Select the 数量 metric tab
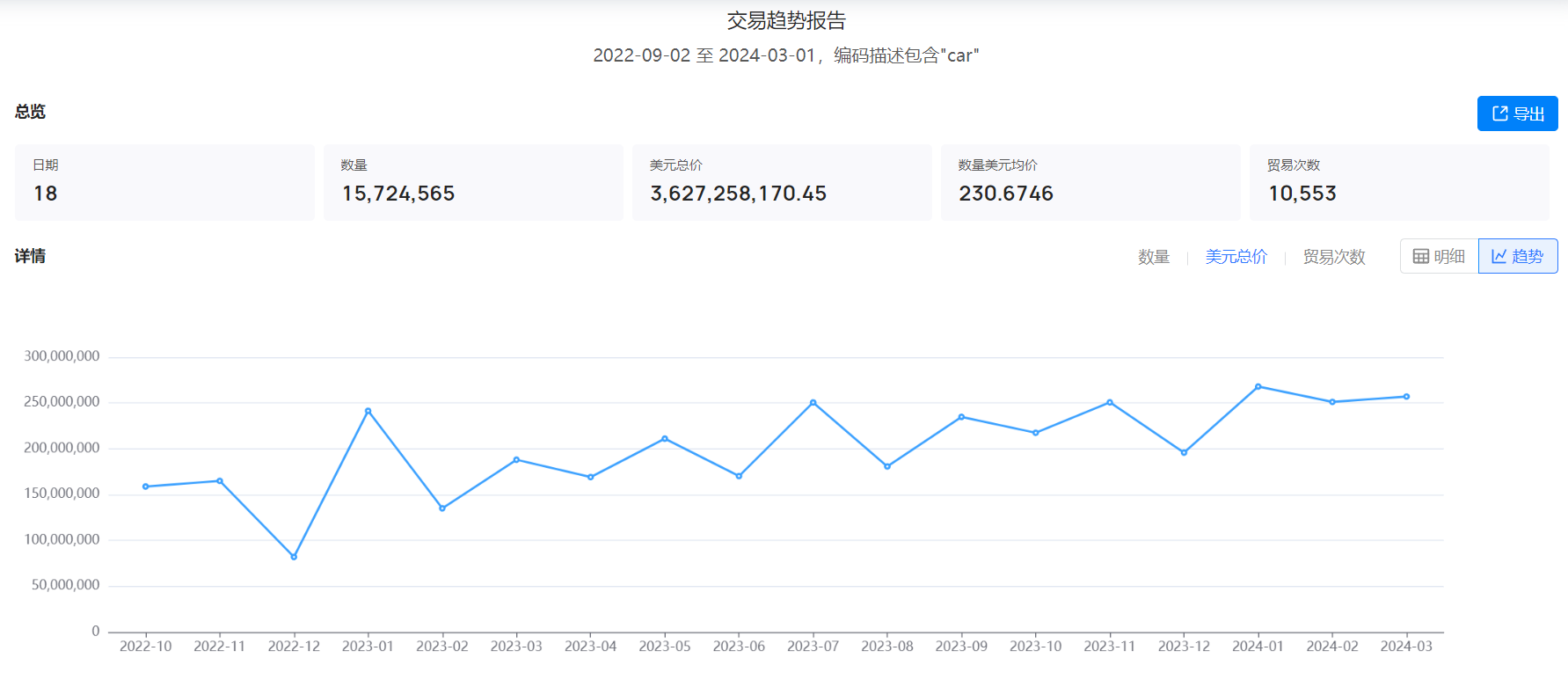This screenshot has height=673, width=1568. (x=1153, y=257)
